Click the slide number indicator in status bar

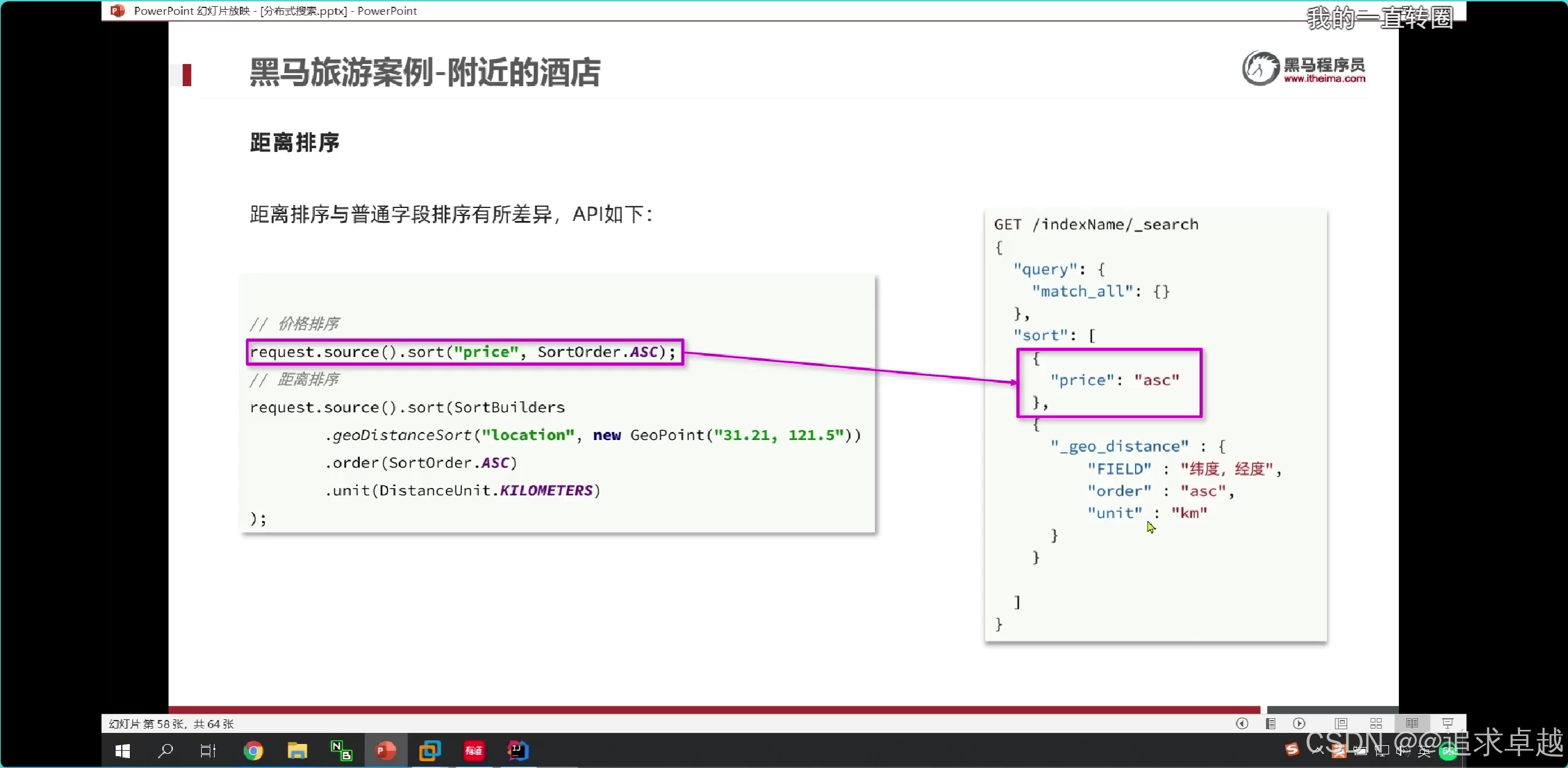coord(171,724)
